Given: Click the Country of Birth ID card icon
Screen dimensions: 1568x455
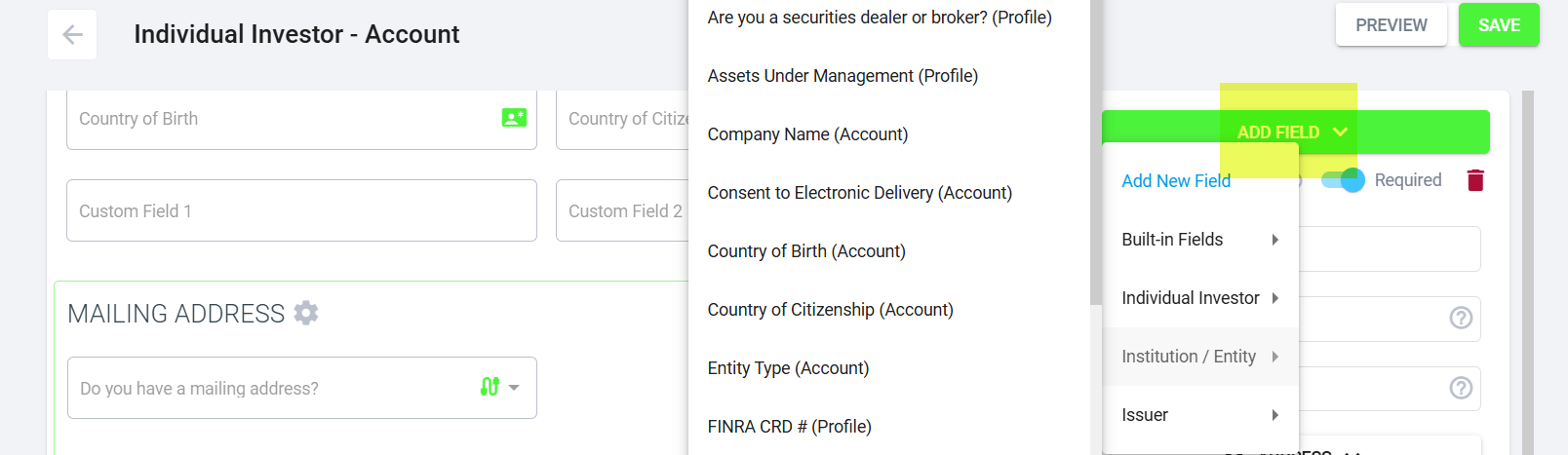Looking at the screenshot, I should (x=514, y=118).
